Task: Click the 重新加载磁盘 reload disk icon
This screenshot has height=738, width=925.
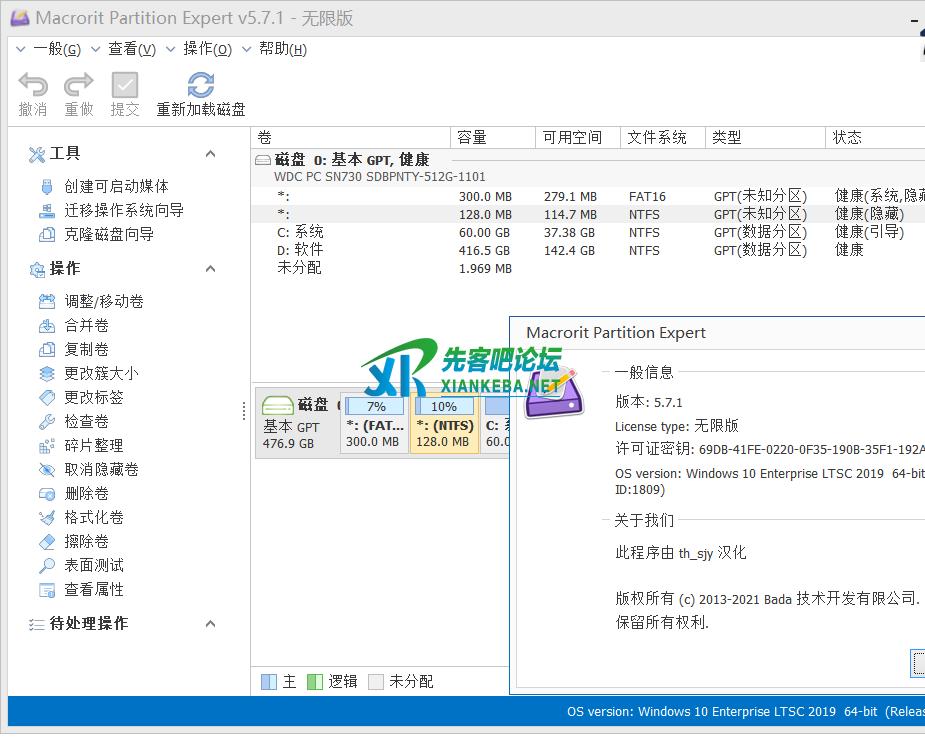Action: [x=201, y=85]
